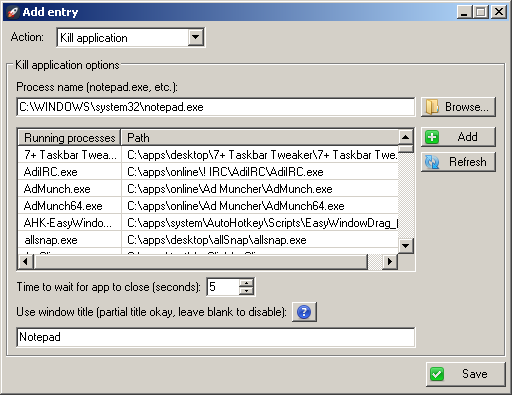The height and width of the screenshot is (395, 512).
Task: Increase wait seconds with the spinner up arrow
Action: click(x=246, y=283)
